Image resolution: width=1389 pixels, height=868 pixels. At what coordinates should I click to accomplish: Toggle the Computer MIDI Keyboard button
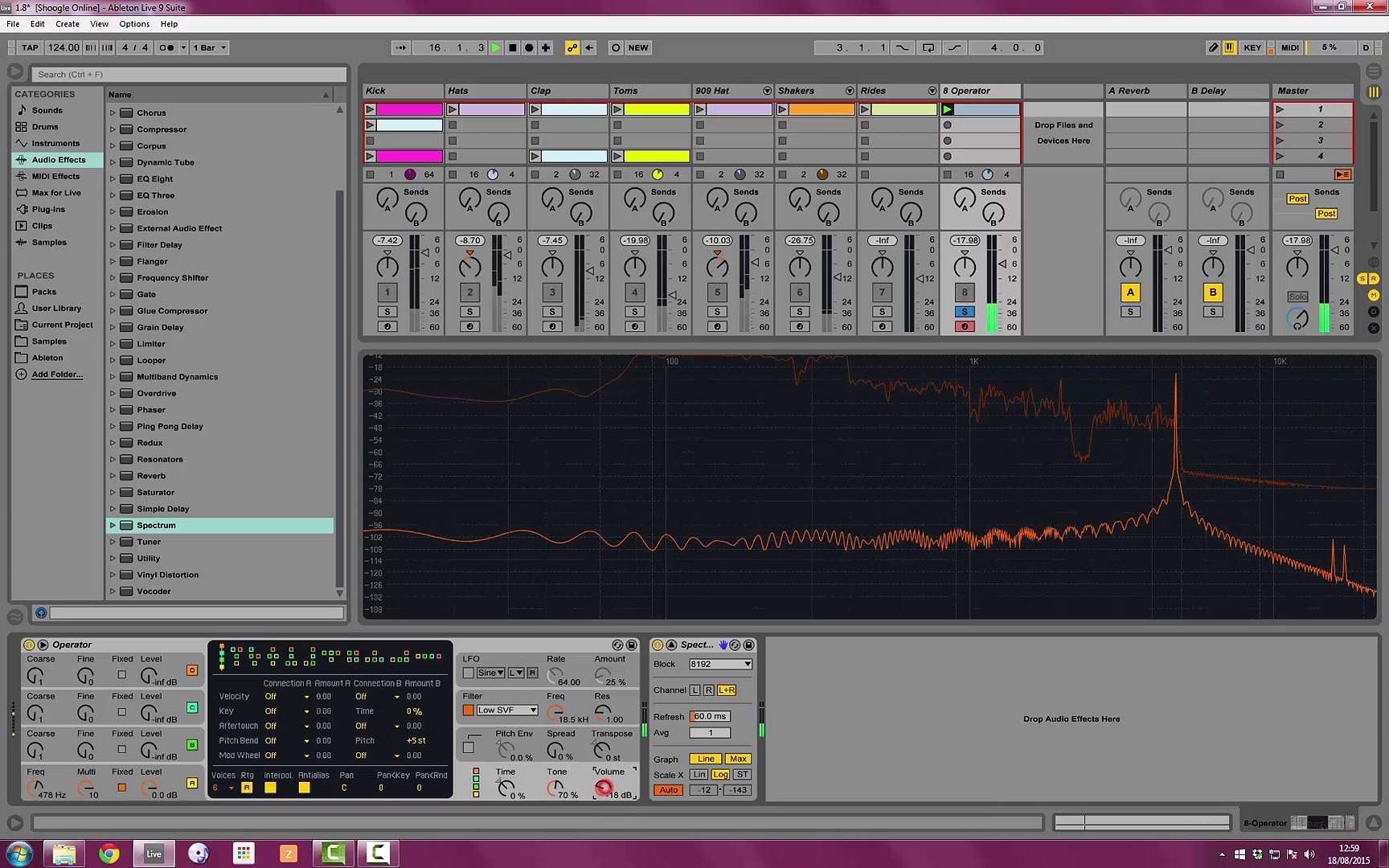point(1229,47)
